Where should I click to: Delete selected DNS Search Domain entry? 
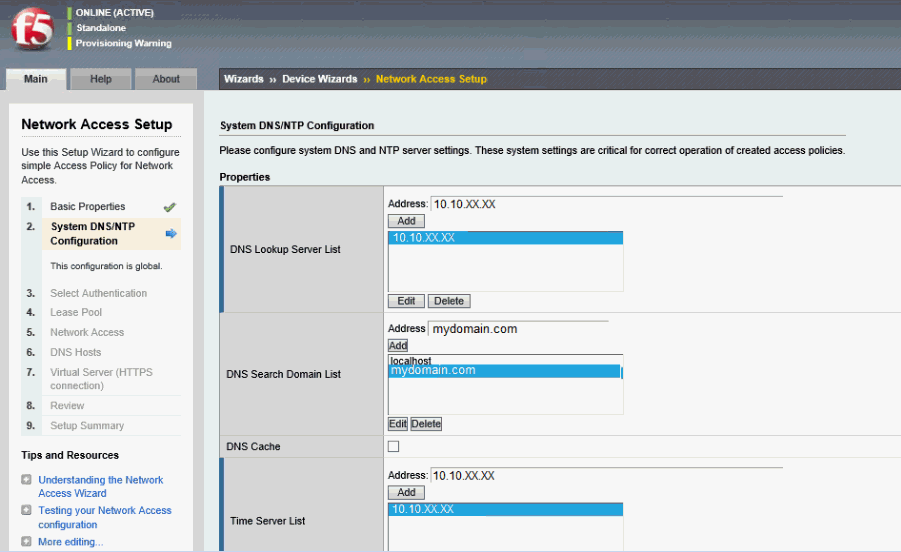pos(426,424)
